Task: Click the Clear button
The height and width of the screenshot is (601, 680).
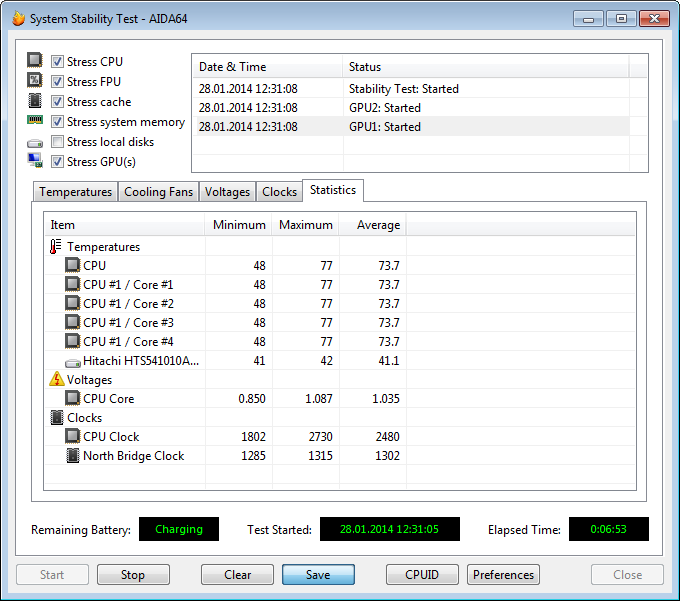Action: (x=237, y=575)
